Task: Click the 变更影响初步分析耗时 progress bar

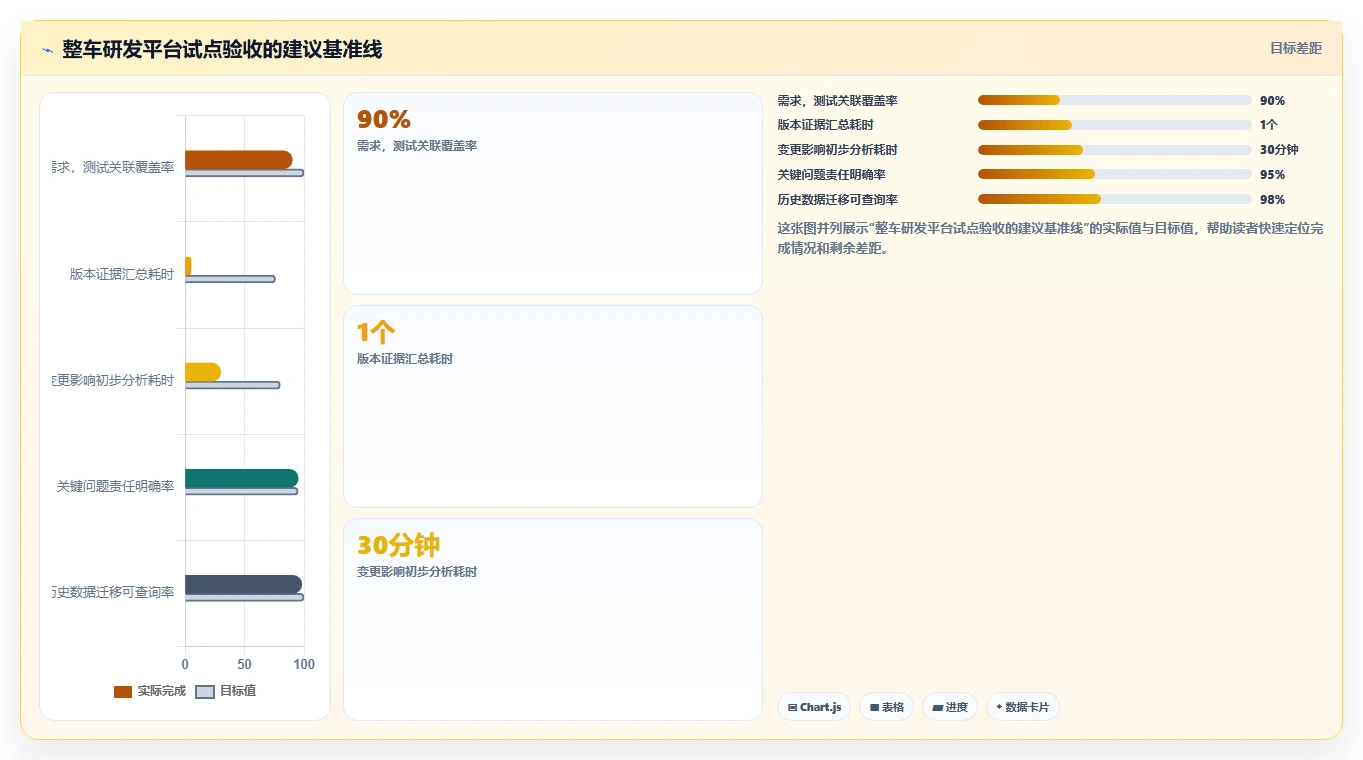Action: (x=1115, y=150)
